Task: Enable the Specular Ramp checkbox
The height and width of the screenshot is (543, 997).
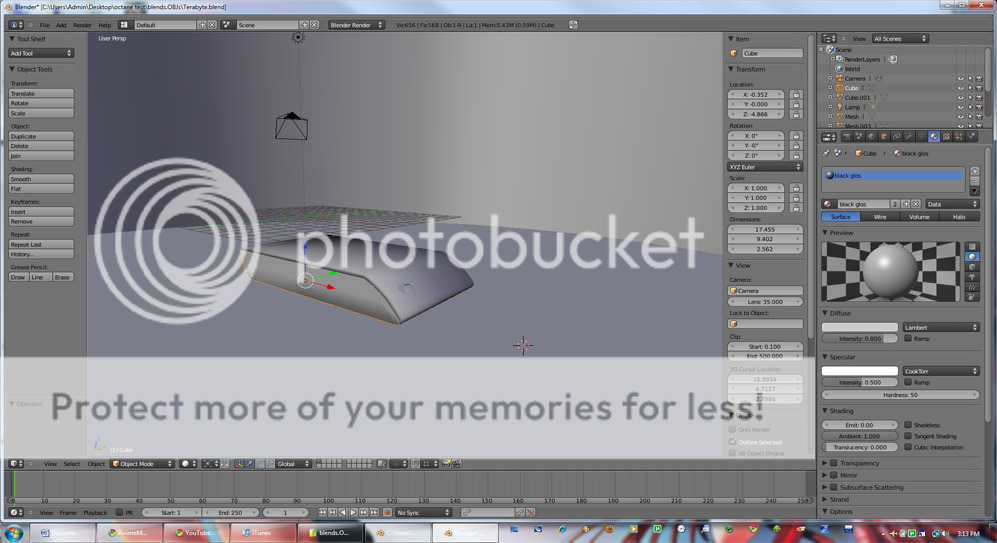Action: [x=908, y=382]
